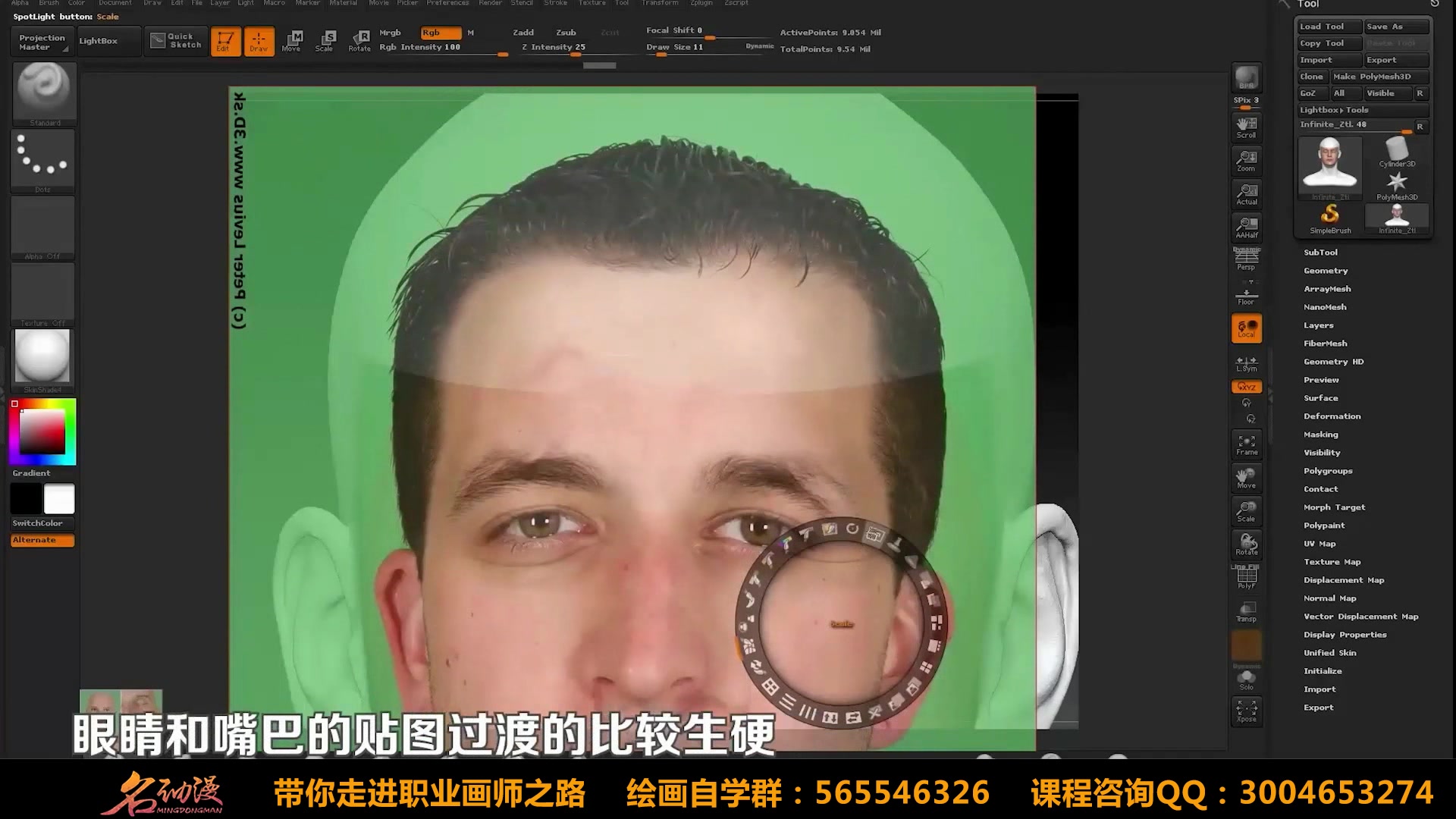The width and height of the screenshot is (1456, 819).
Task: Click the Frame view icon
Action: pyautogui.click(x=1247, y=444)
